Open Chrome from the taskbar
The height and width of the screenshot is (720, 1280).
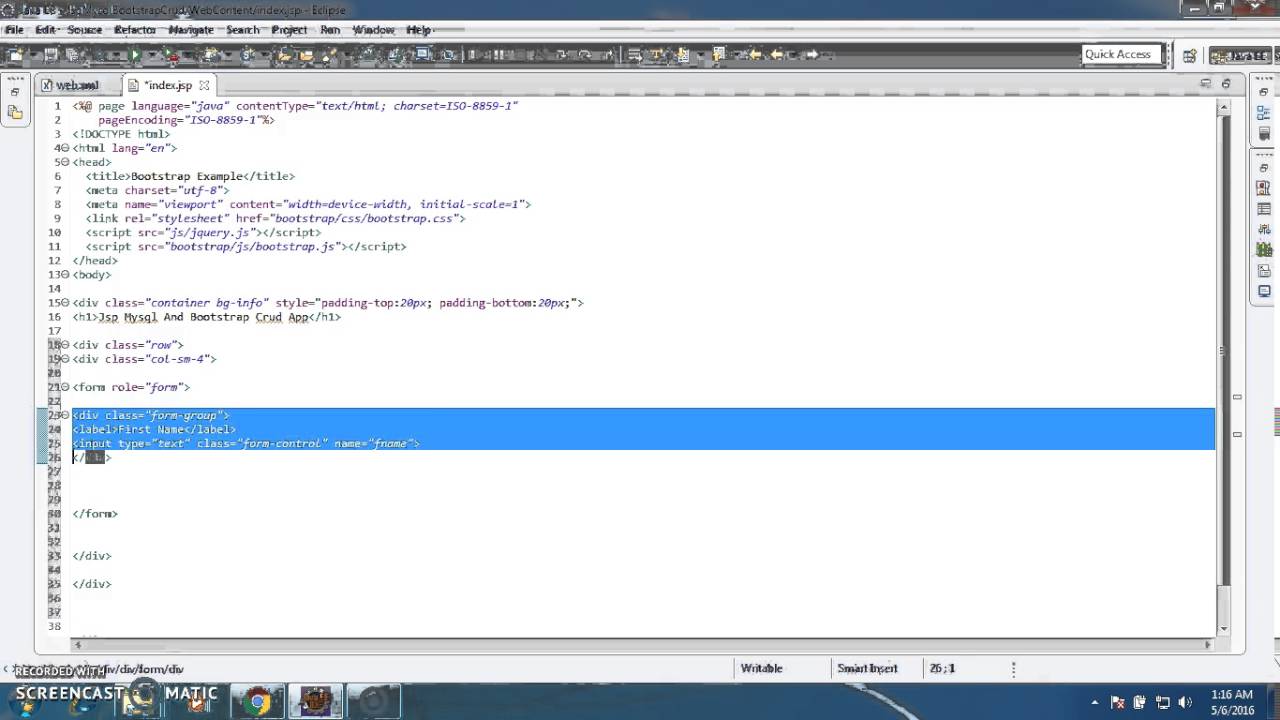[258, 702]
